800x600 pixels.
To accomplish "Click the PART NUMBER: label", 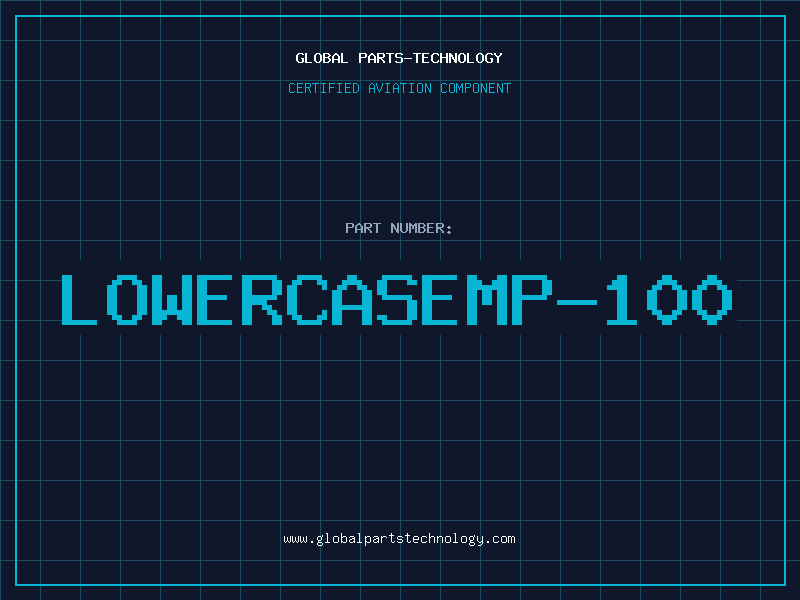I will point(399,228).
